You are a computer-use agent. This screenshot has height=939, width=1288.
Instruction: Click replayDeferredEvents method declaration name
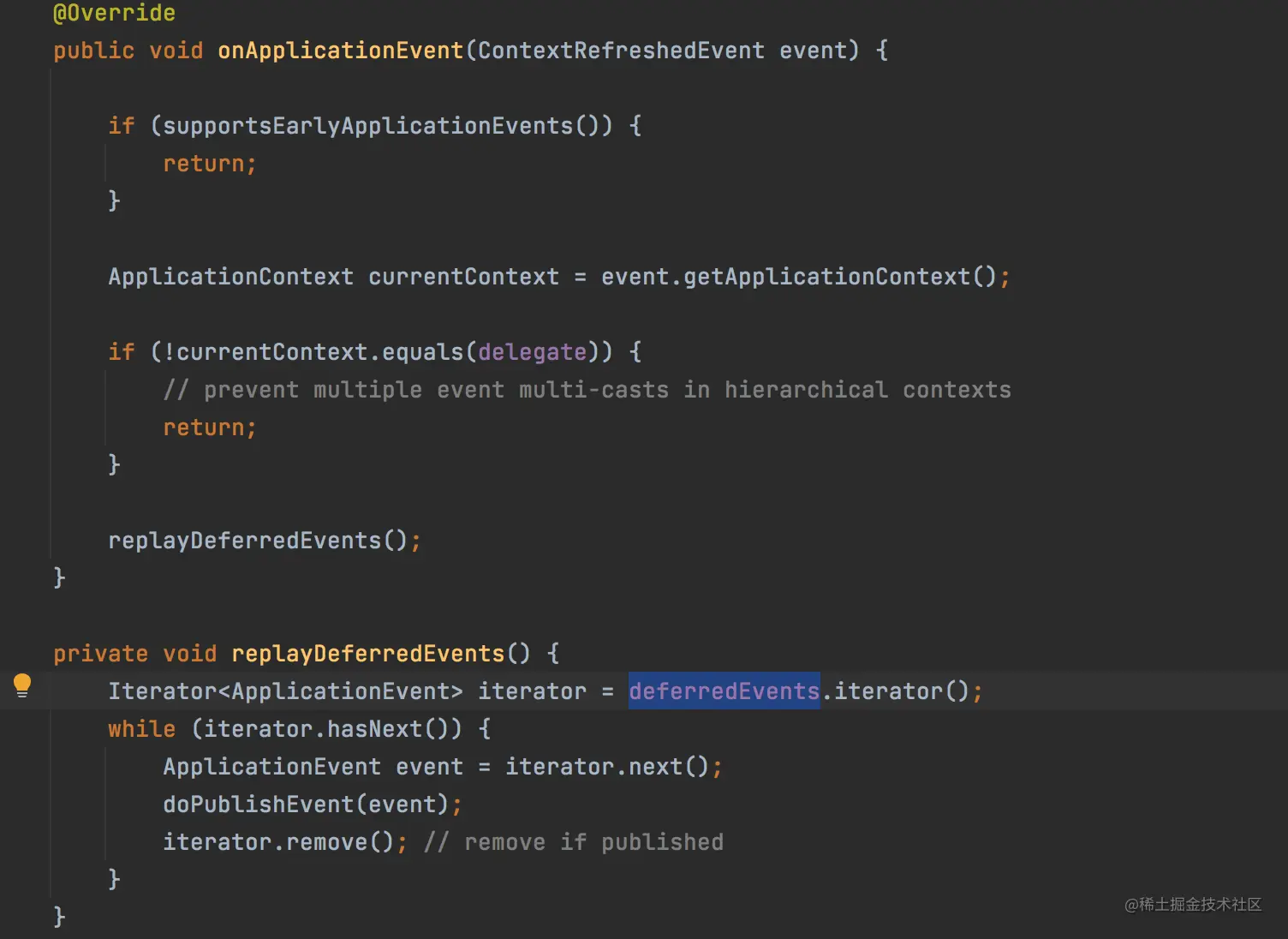(x=368, y=654)
